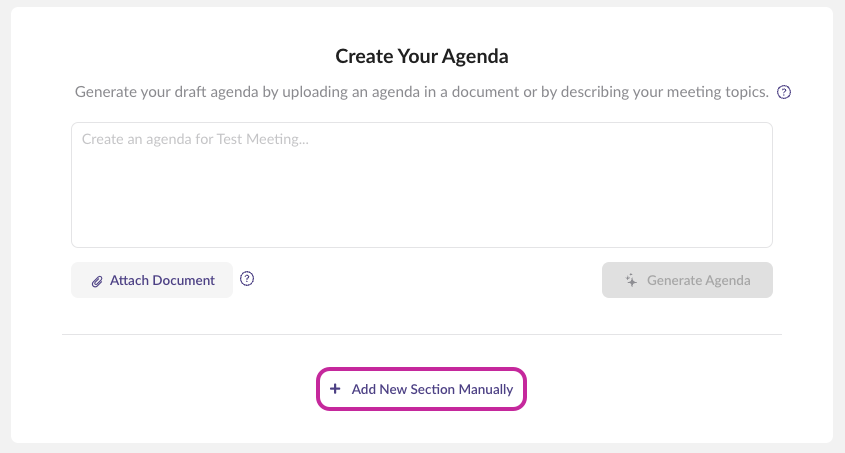Click the 'Attach Document' label text
The height and width of the screenshot is (453, 845).
(162, 280)
